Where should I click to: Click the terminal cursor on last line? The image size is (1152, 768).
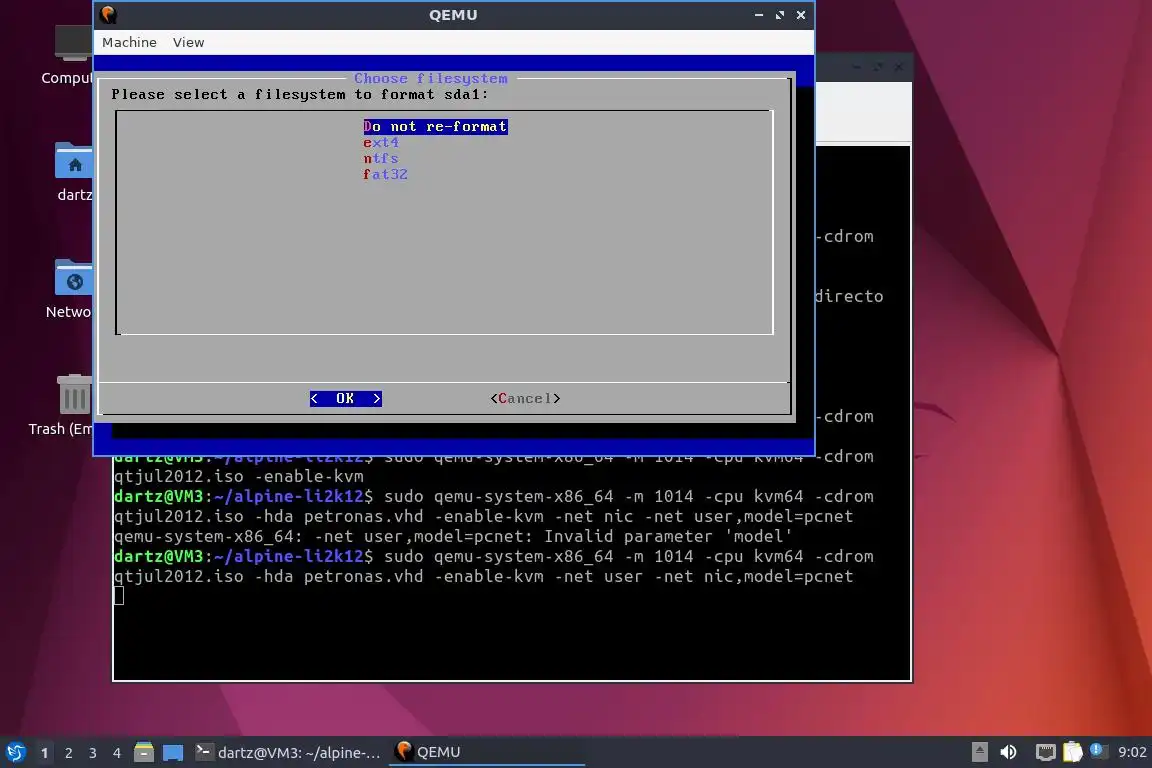click(x=119, y=595)
